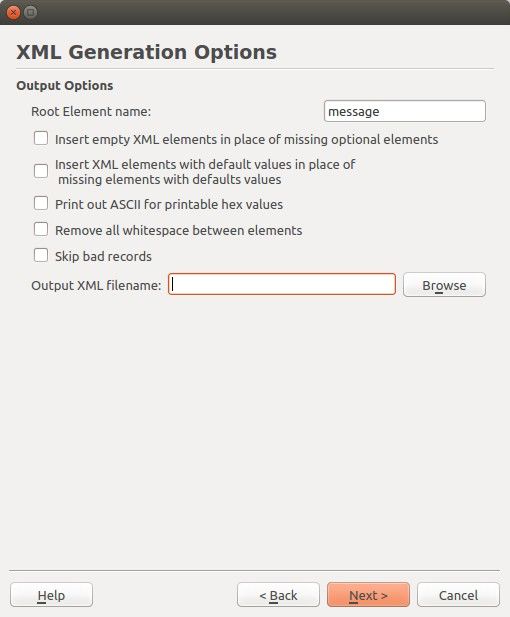Enable Print out ASCII for hex values
Viewport: 510px width, 617px height.
point(41,203)
